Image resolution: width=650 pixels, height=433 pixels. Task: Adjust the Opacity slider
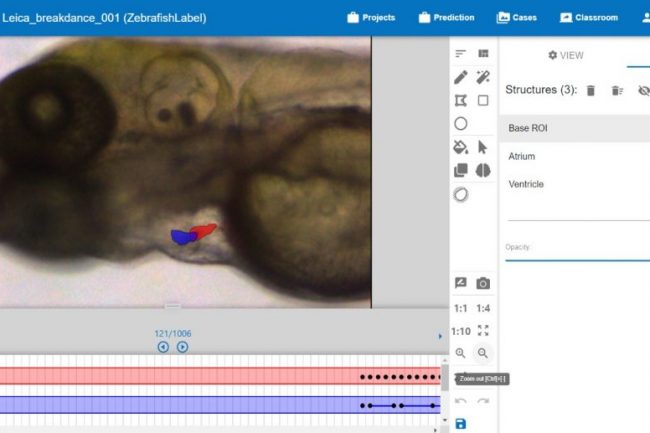(577, 260)
